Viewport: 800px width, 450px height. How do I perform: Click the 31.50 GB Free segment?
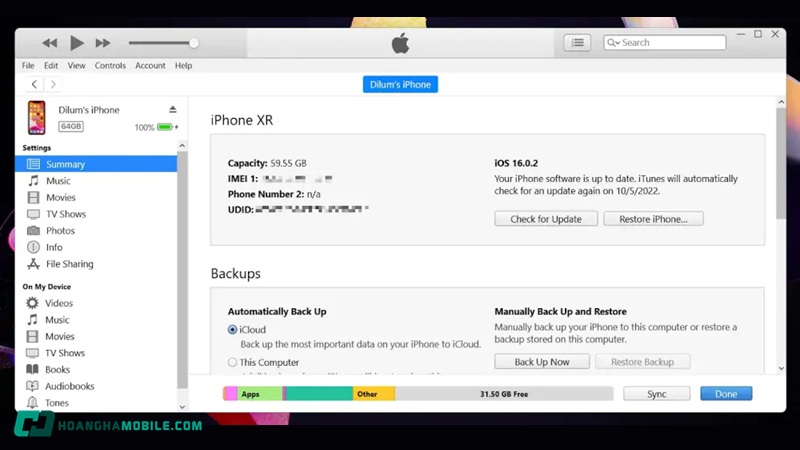coord(504,394)
